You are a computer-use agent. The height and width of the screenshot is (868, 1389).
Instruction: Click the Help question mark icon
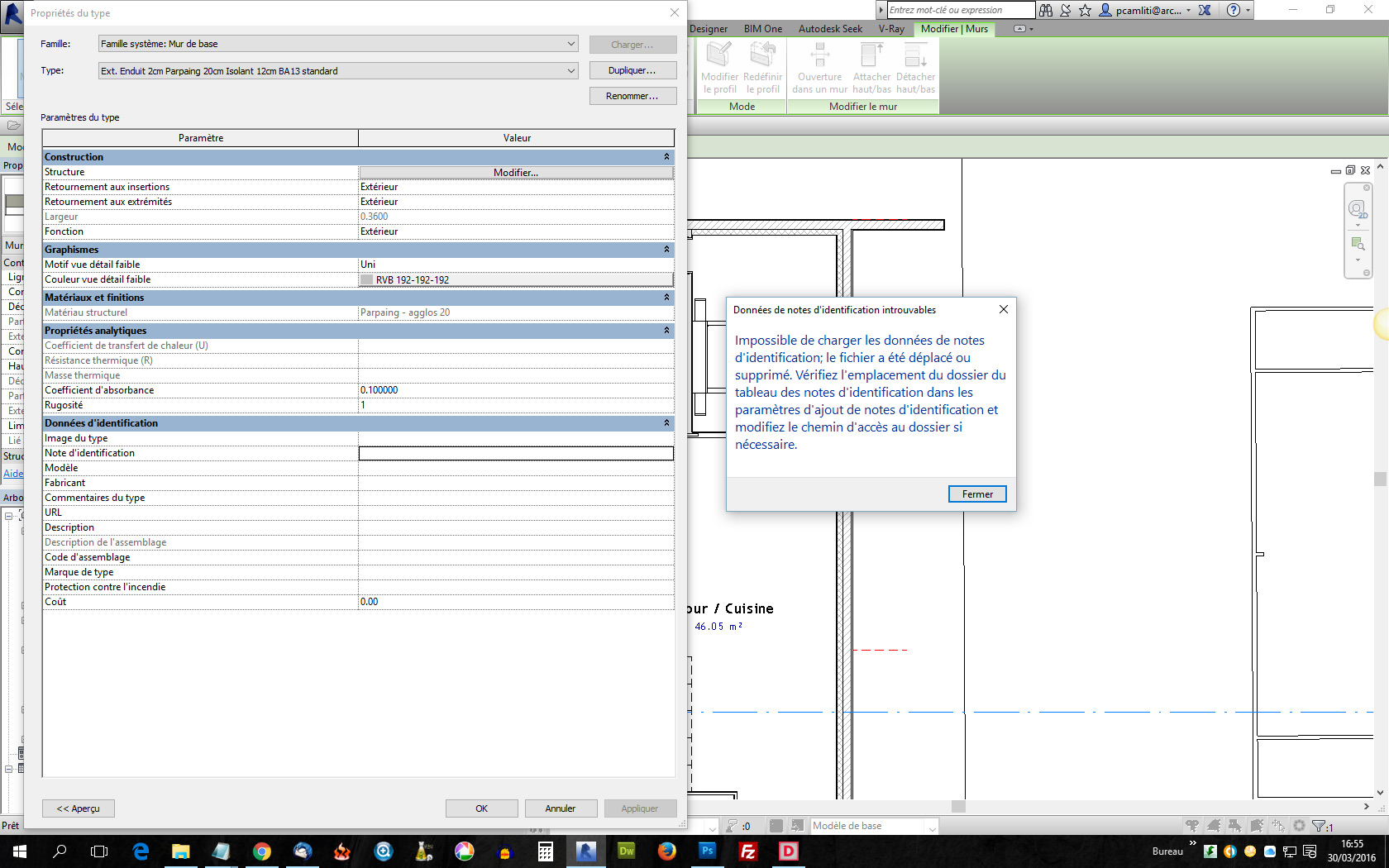point(1233,10)
